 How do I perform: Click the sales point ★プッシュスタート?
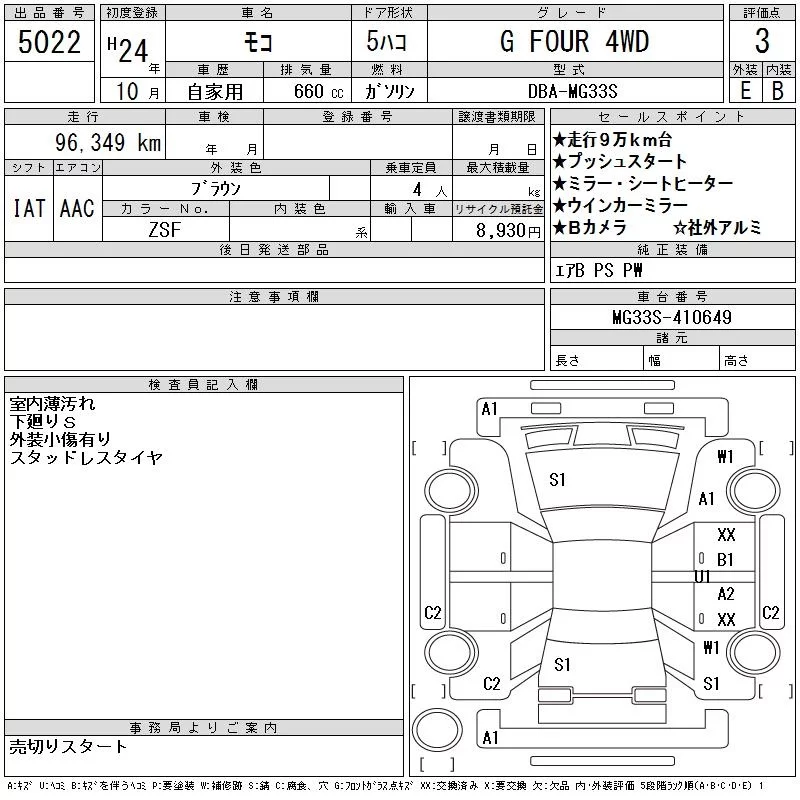point(620,161)
